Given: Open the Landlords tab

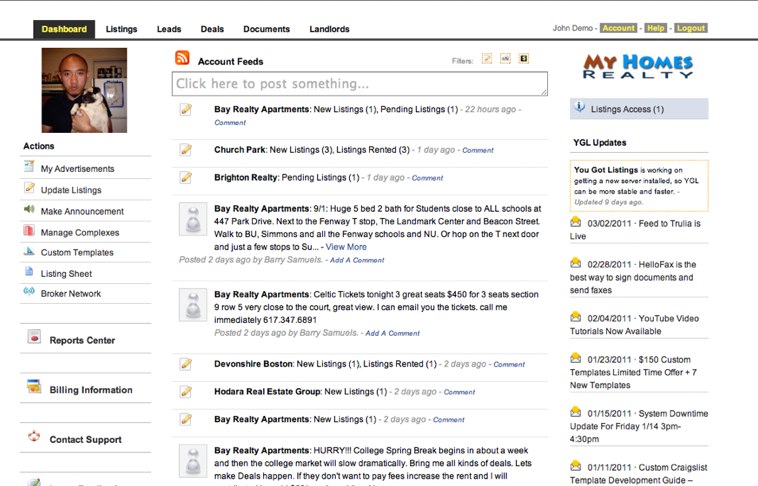Looking at the screenshot, I should tap(329, 29).
